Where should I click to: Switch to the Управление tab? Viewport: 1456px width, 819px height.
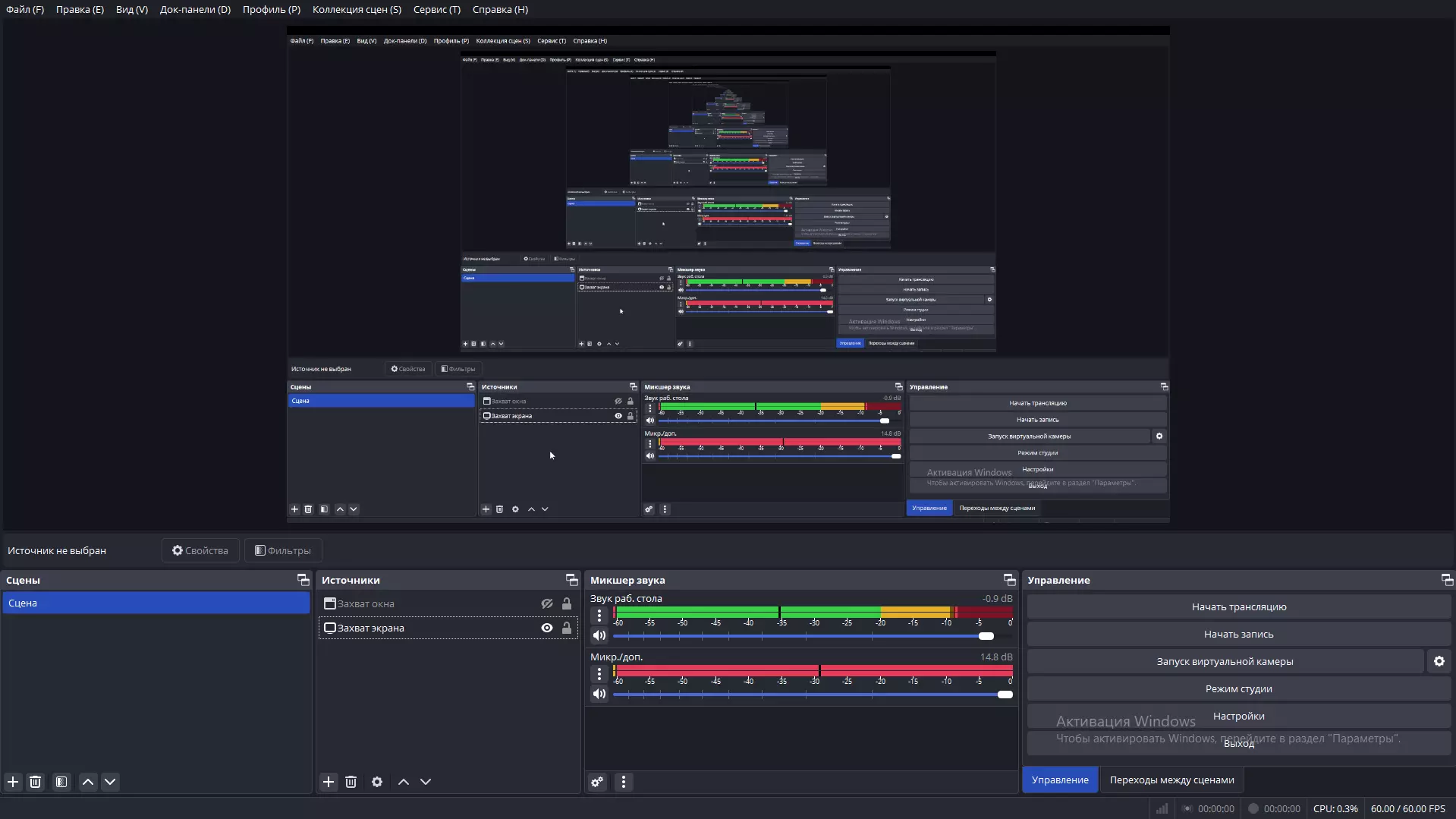pos(1060,780)
